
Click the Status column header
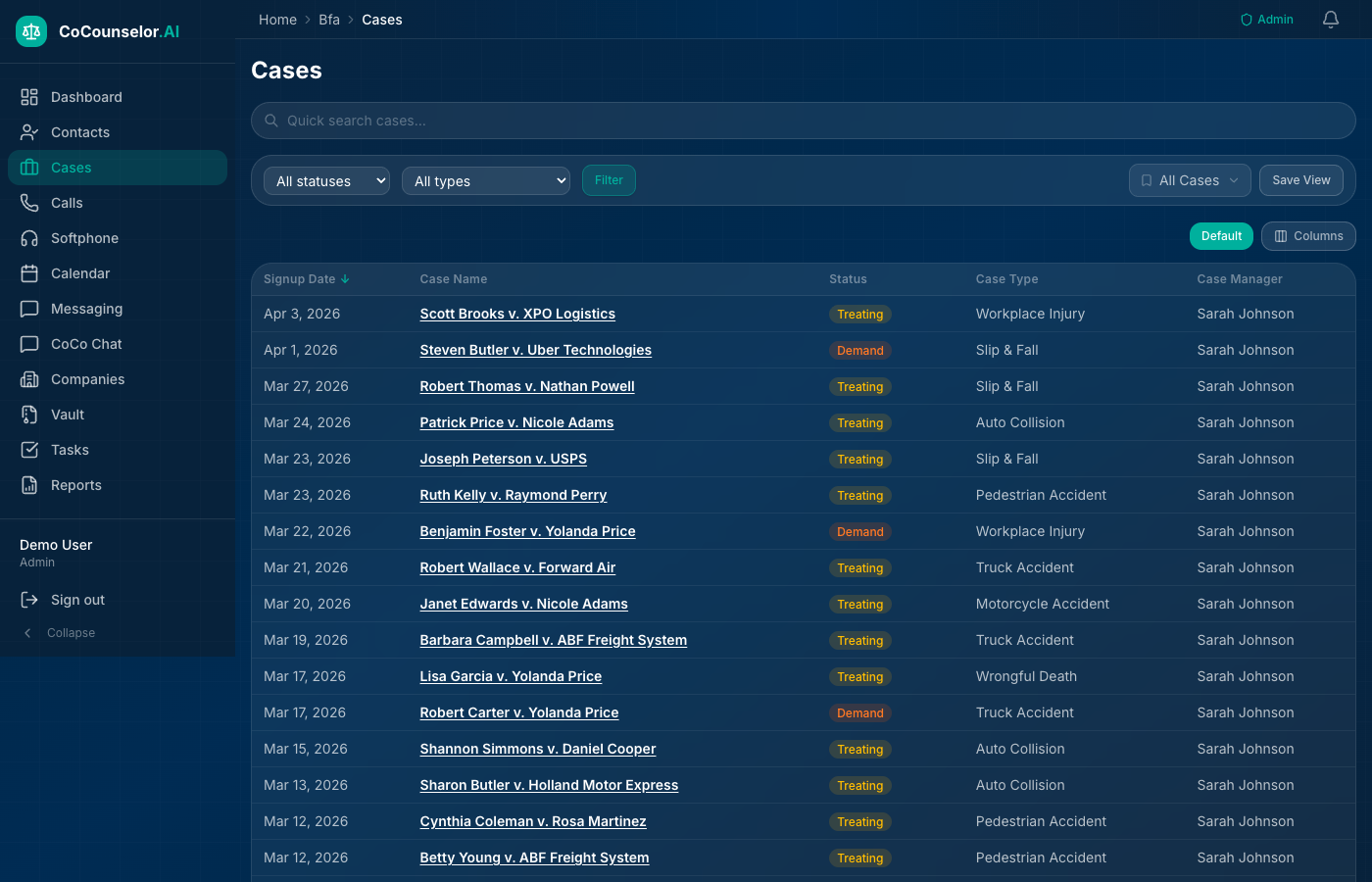click(x=848, y=279)
